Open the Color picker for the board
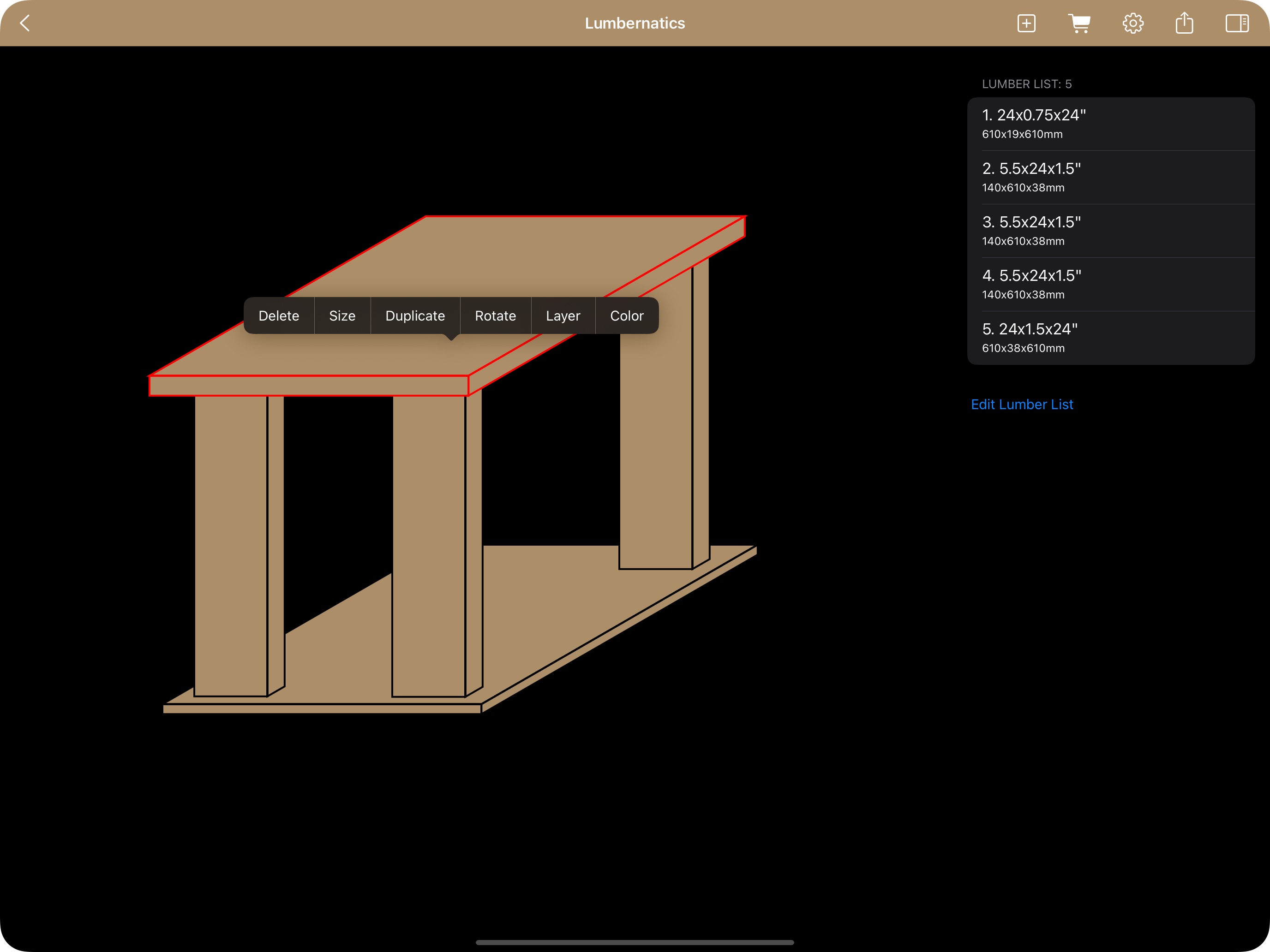Image resolution: width=1270 pixels, height=952 pixels. pos(627,315)
